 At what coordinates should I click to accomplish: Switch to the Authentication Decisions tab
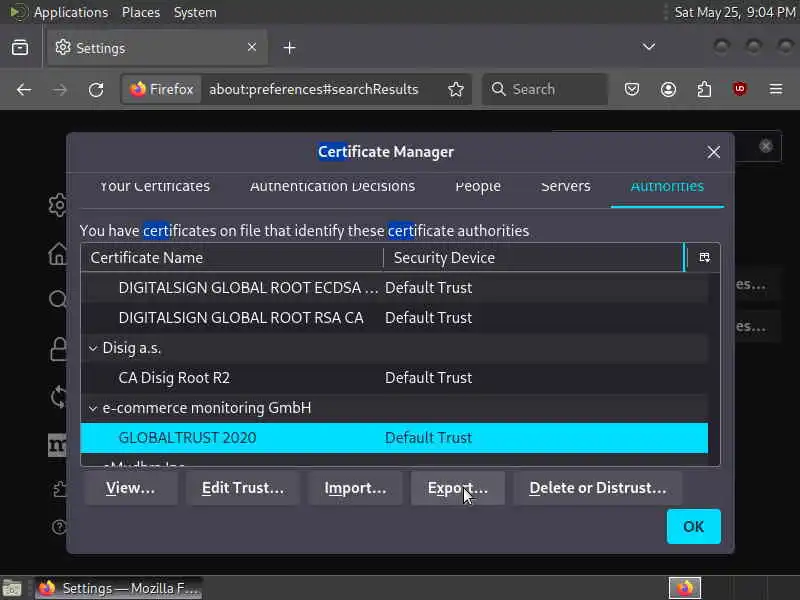click(332, 186)
